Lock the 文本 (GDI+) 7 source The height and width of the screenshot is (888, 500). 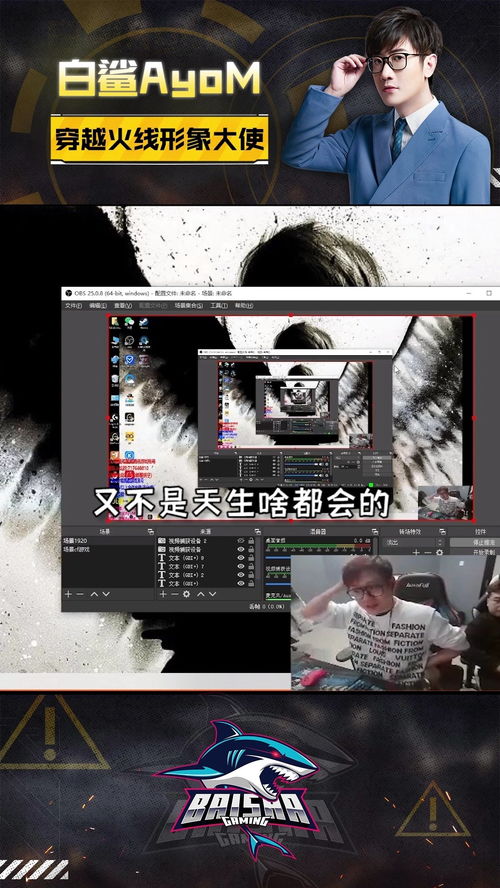(x=251, y=566)
